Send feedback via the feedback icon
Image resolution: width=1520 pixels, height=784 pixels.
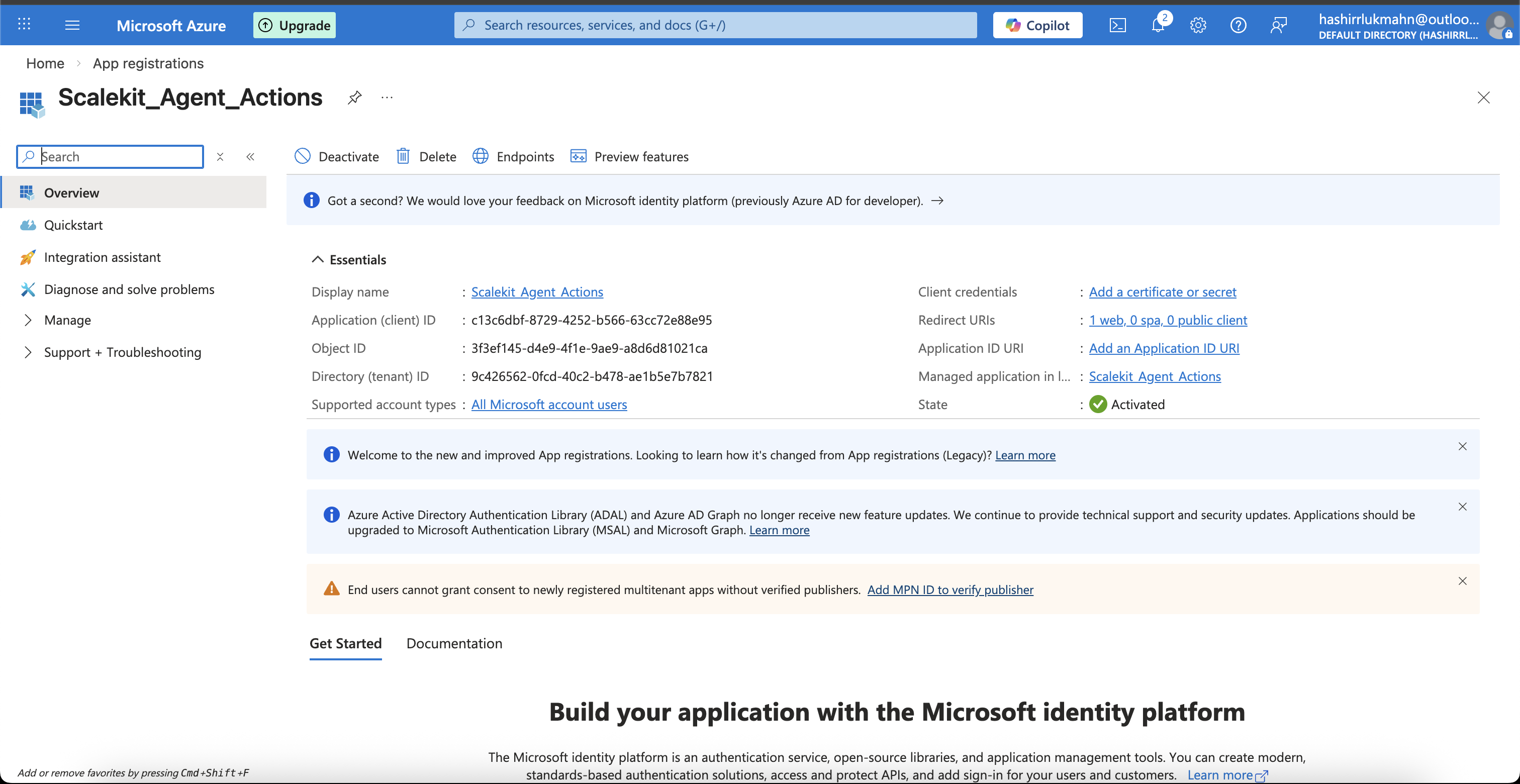tap(1279, 25)
